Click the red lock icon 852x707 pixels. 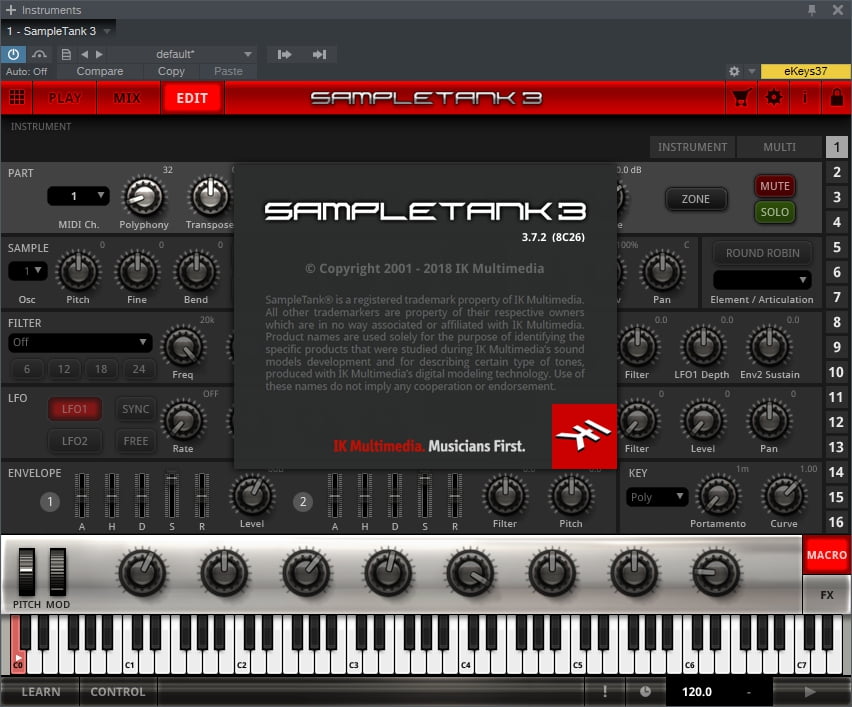[x=837, y=98]
